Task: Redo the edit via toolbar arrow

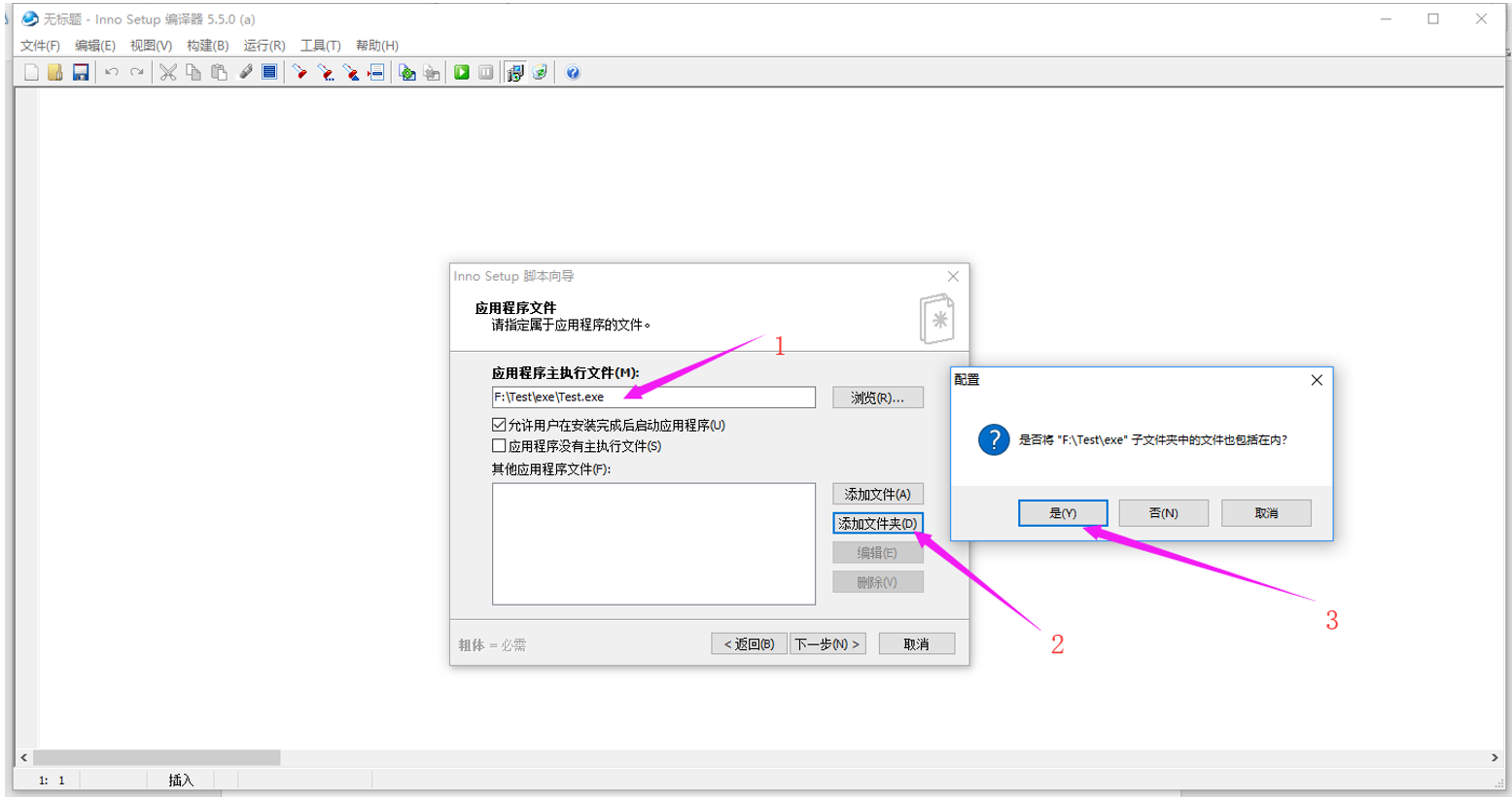Action: point(137,72)
